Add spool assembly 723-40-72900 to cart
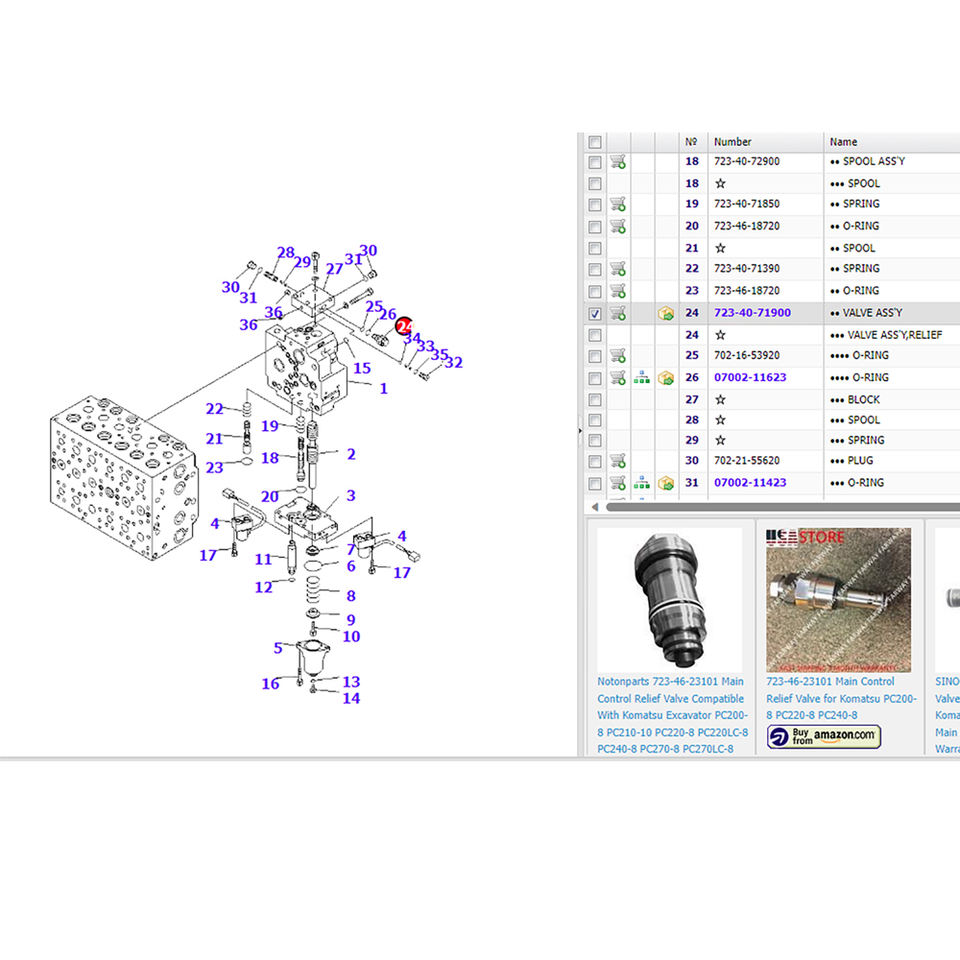The image size is (960, 960). pos(618,162)
